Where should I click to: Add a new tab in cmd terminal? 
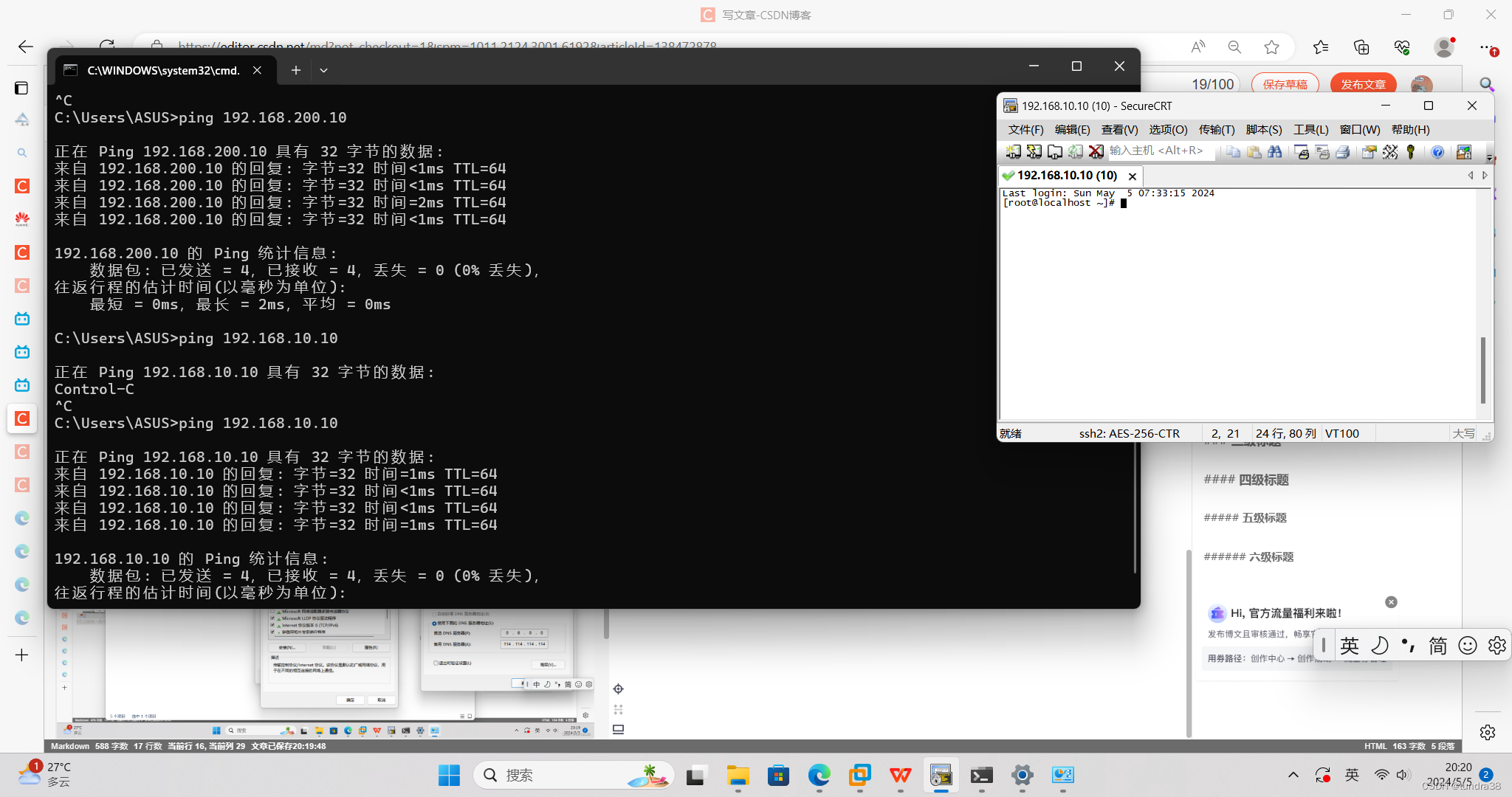(295, 70)
